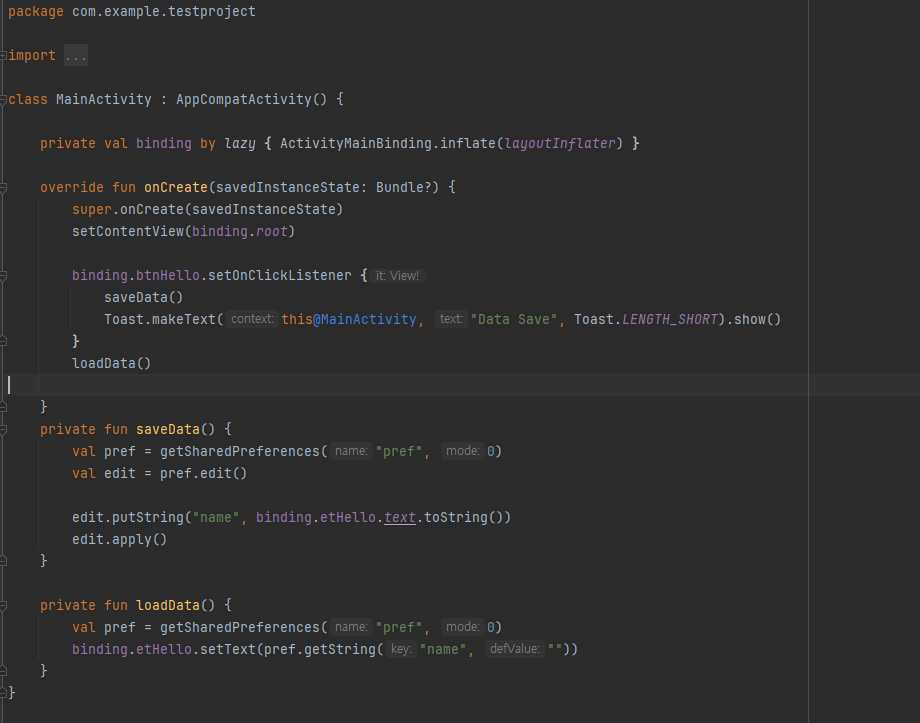Click the pref.edit() call
Image resolution: width=920 pixels, height=723 pixels.
tap(204, 474)
